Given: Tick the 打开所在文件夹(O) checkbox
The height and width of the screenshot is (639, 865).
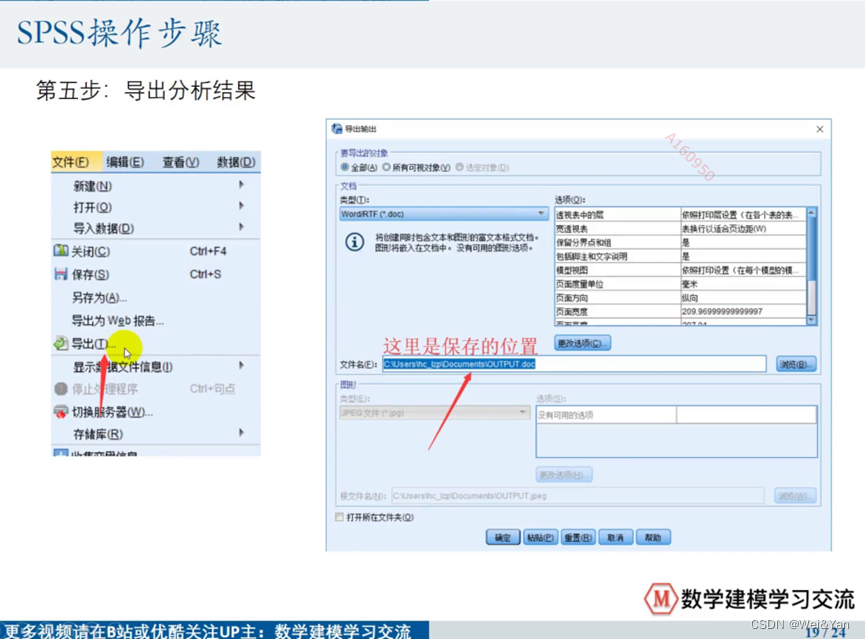Looking at the screenshot, I should coord(339,517).
